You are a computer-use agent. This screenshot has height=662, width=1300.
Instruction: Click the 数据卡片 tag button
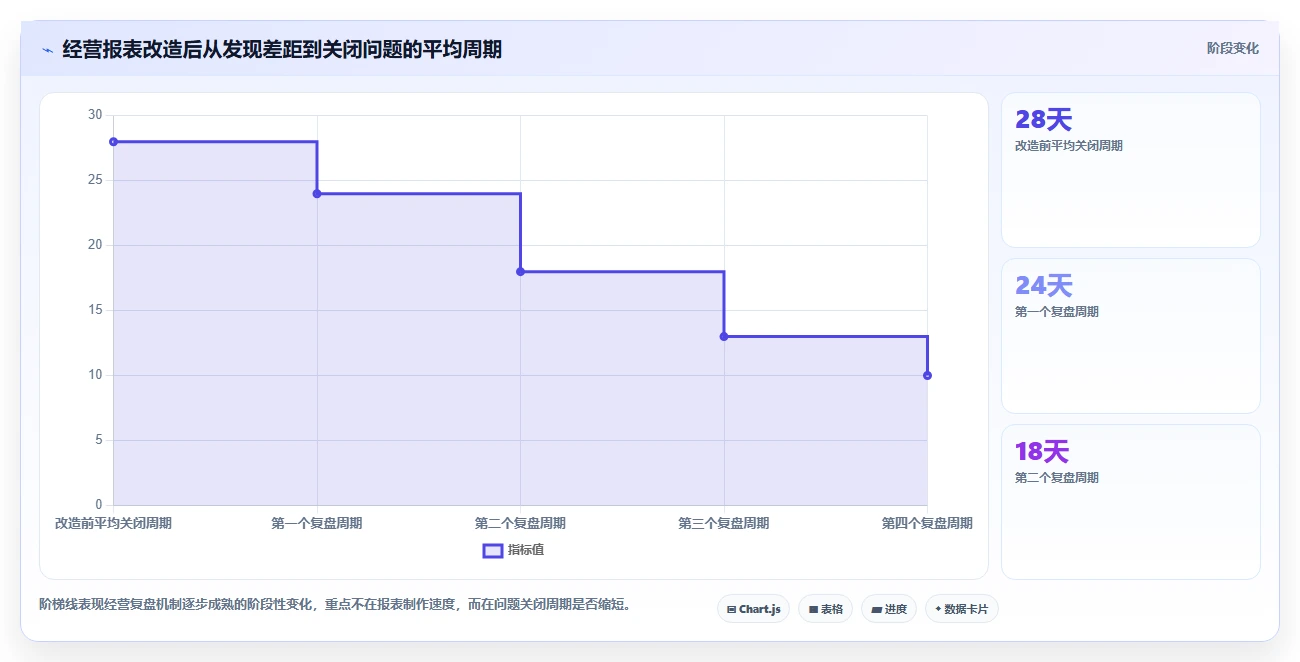click(962, 609)
